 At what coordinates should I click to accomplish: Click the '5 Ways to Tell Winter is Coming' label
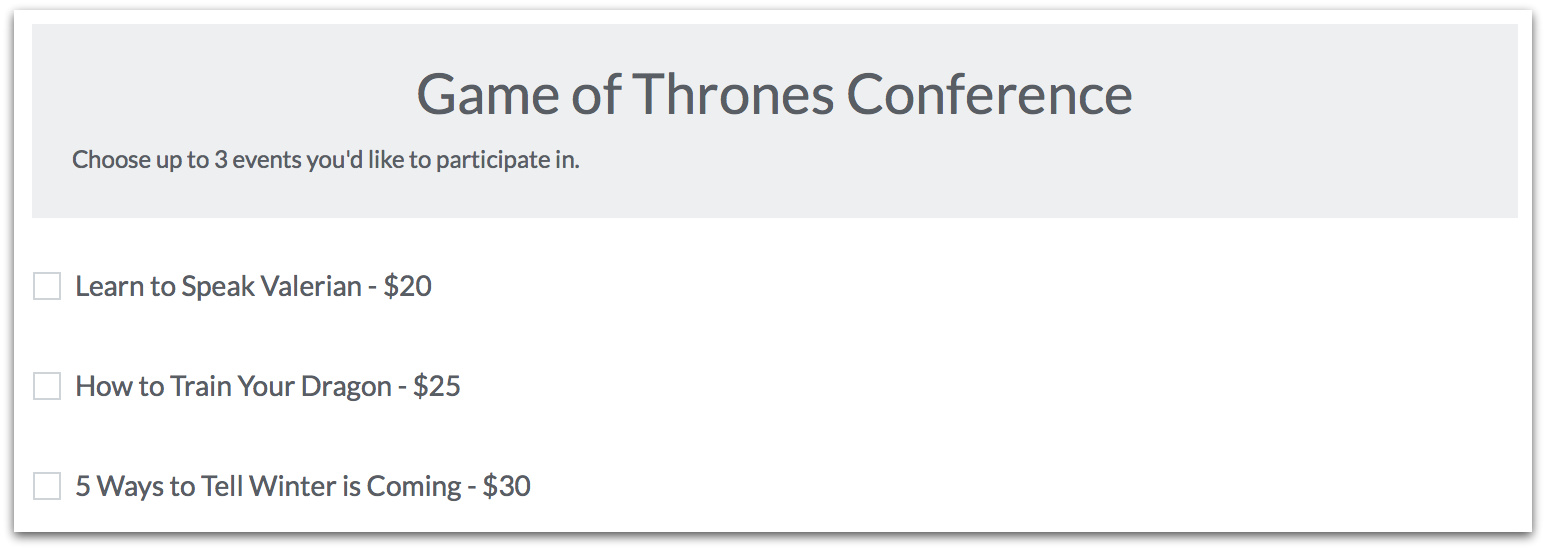pos(268,486)
